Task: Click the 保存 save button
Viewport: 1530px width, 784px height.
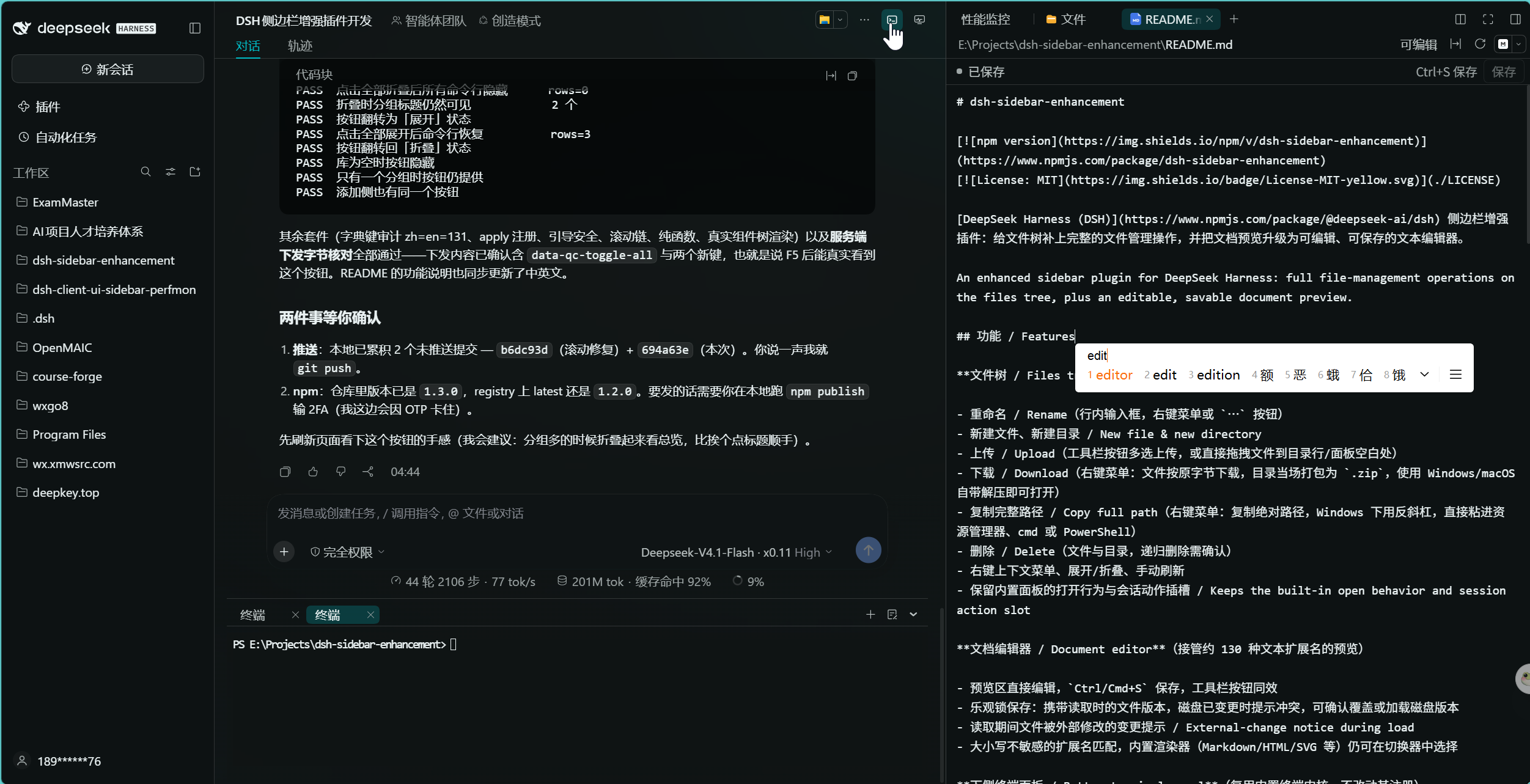Action: click(x=1503, y=72)
